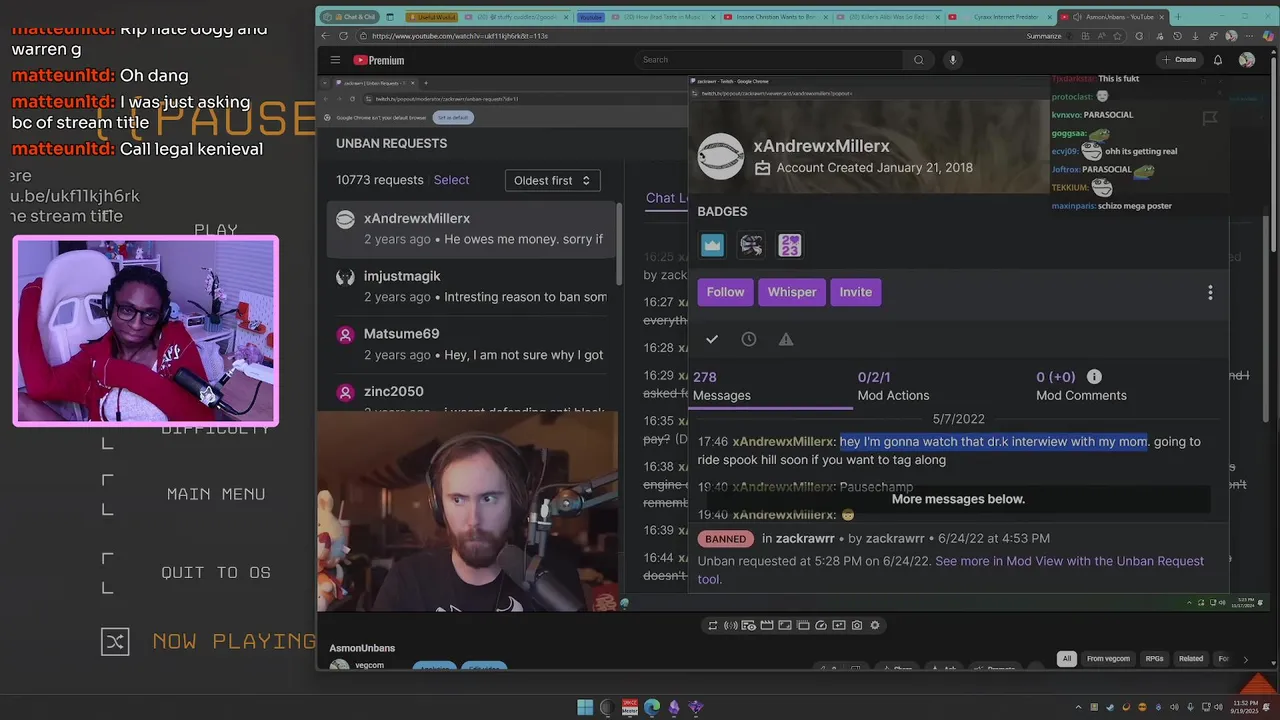Click the purple Follow button
This screenshot has height=720, width=1280.
coord(725,292)
